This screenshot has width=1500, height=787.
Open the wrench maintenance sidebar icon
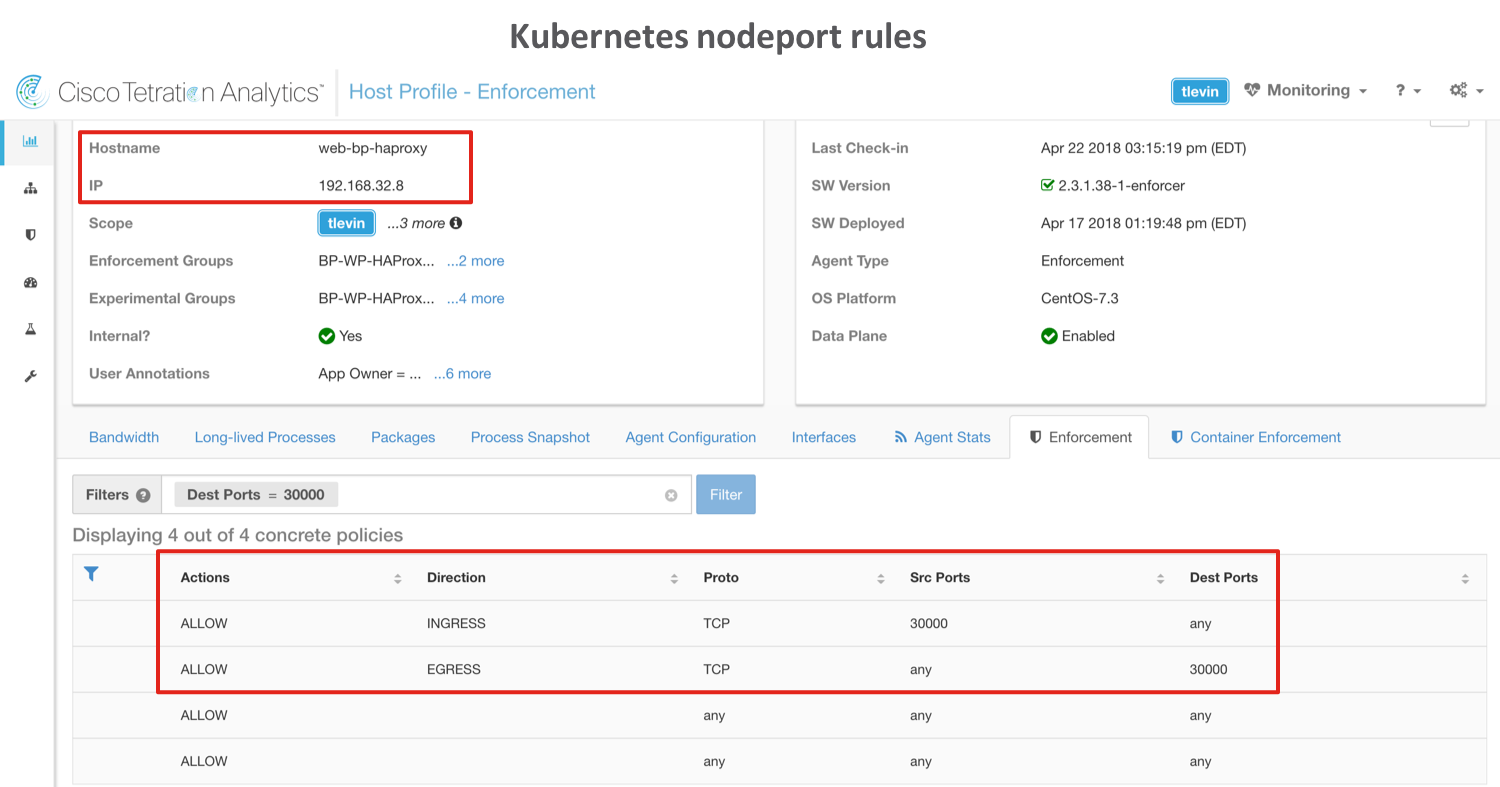coord(30,376)
